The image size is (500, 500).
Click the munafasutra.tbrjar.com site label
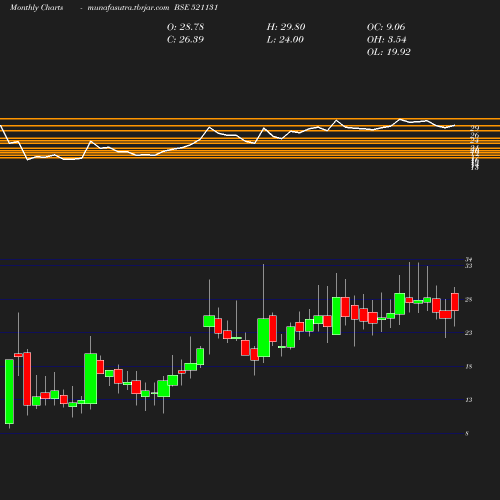pos(128,7)
